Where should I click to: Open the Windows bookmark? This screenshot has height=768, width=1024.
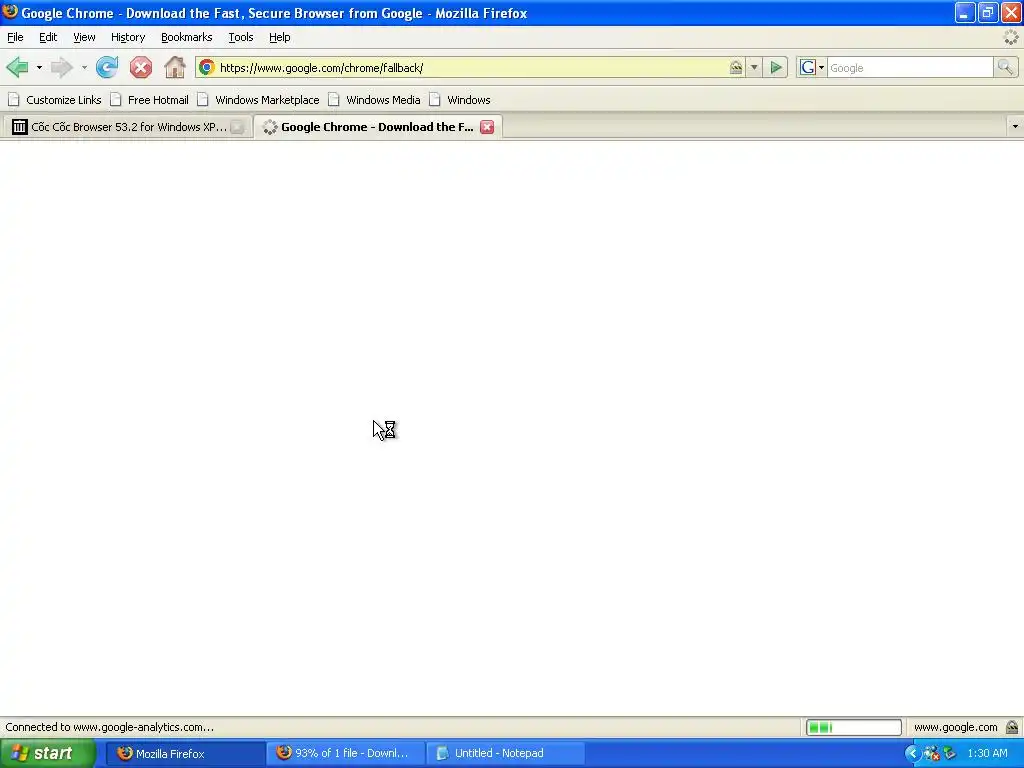(460, 100)
